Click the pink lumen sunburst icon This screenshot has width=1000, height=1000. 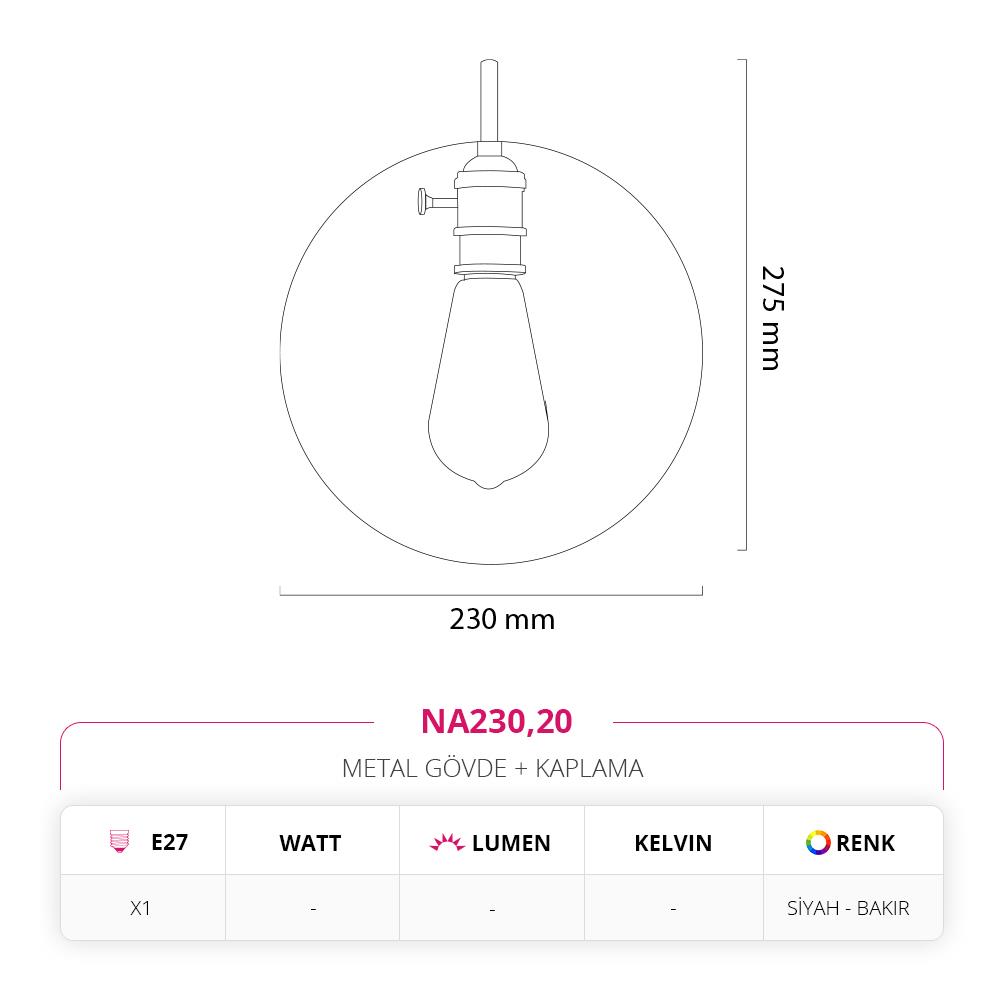point(447,843)
